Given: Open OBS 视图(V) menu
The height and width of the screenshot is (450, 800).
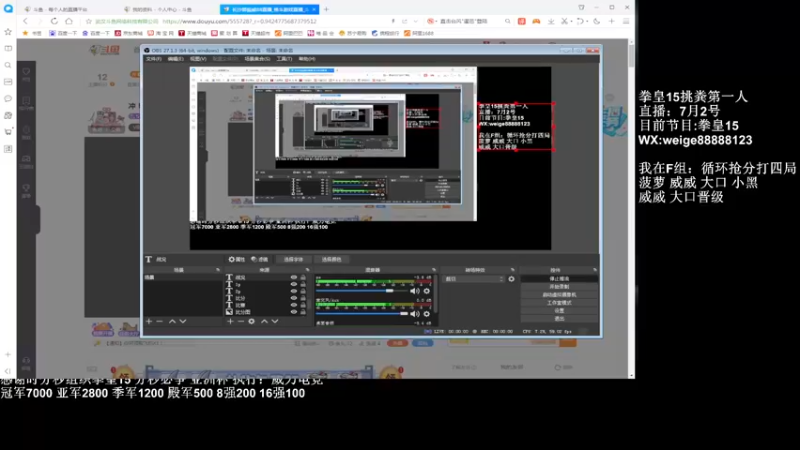Looking at the screenshot, I should tap(198, 59).
